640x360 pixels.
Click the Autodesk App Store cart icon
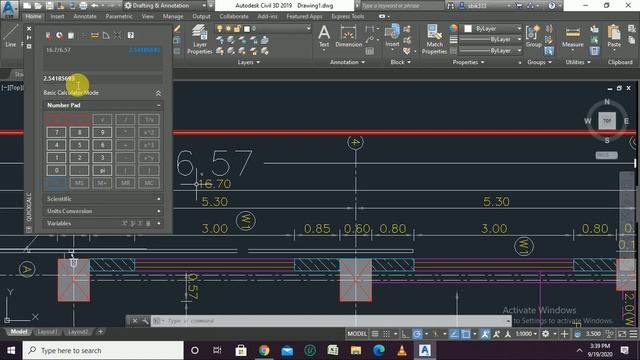point(520,6)
